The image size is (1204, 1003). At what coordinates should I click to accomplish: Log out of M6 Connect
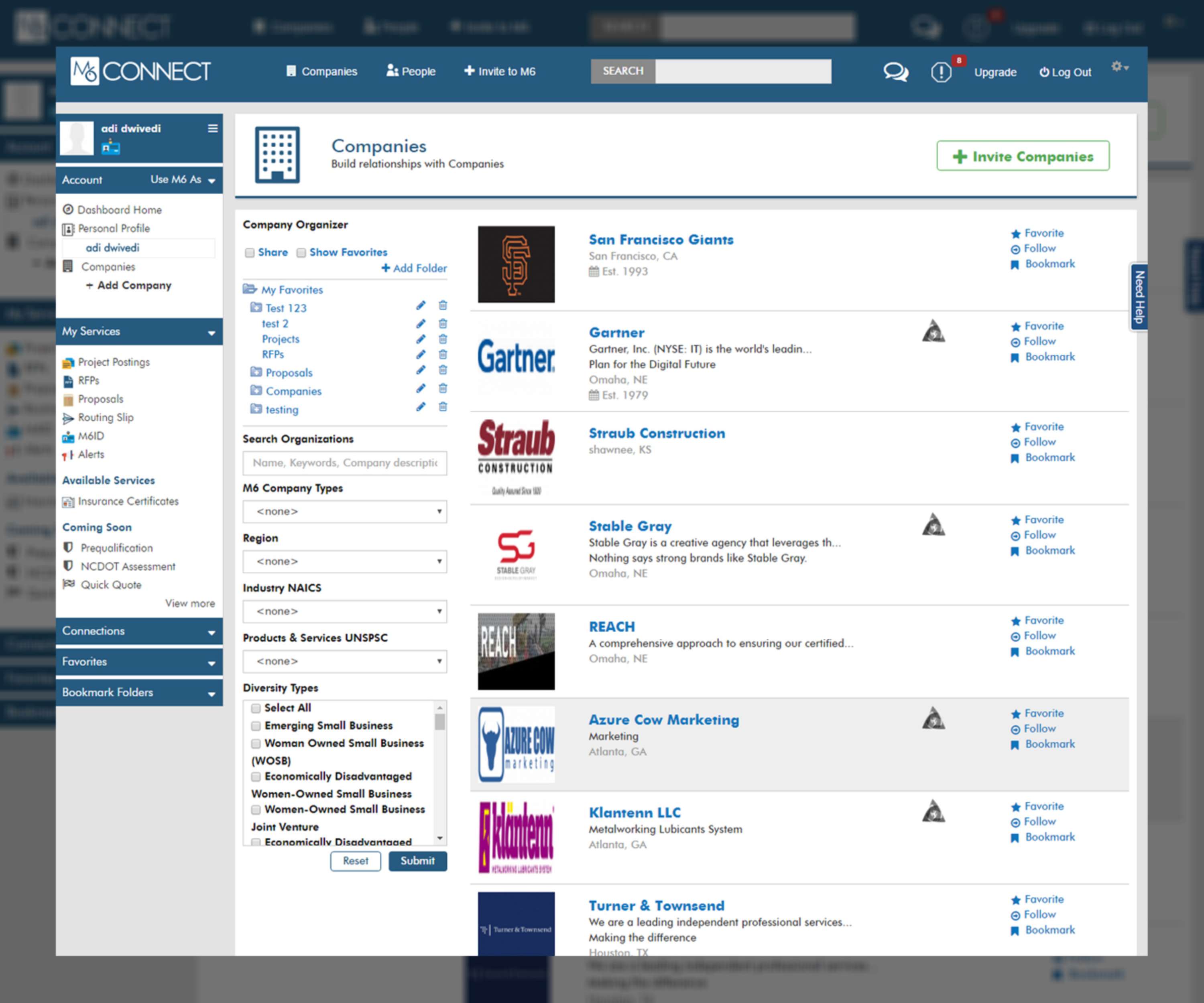pyautogui.click(x=1065, y=72)
